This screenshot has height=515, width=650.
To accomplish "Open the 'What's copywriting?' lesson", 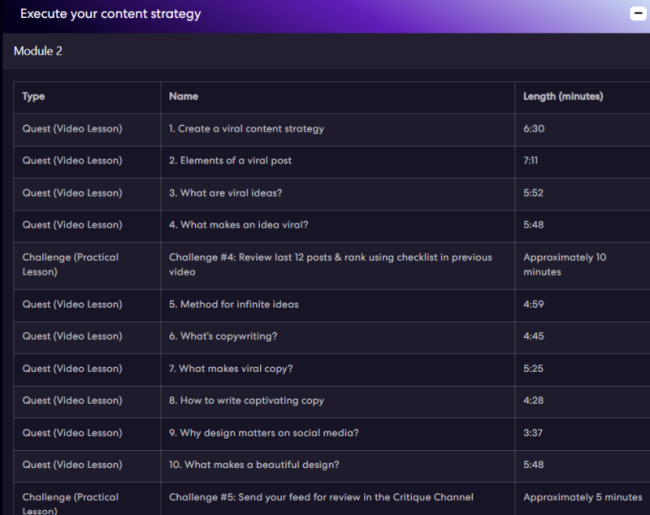I will click(223, 336).
